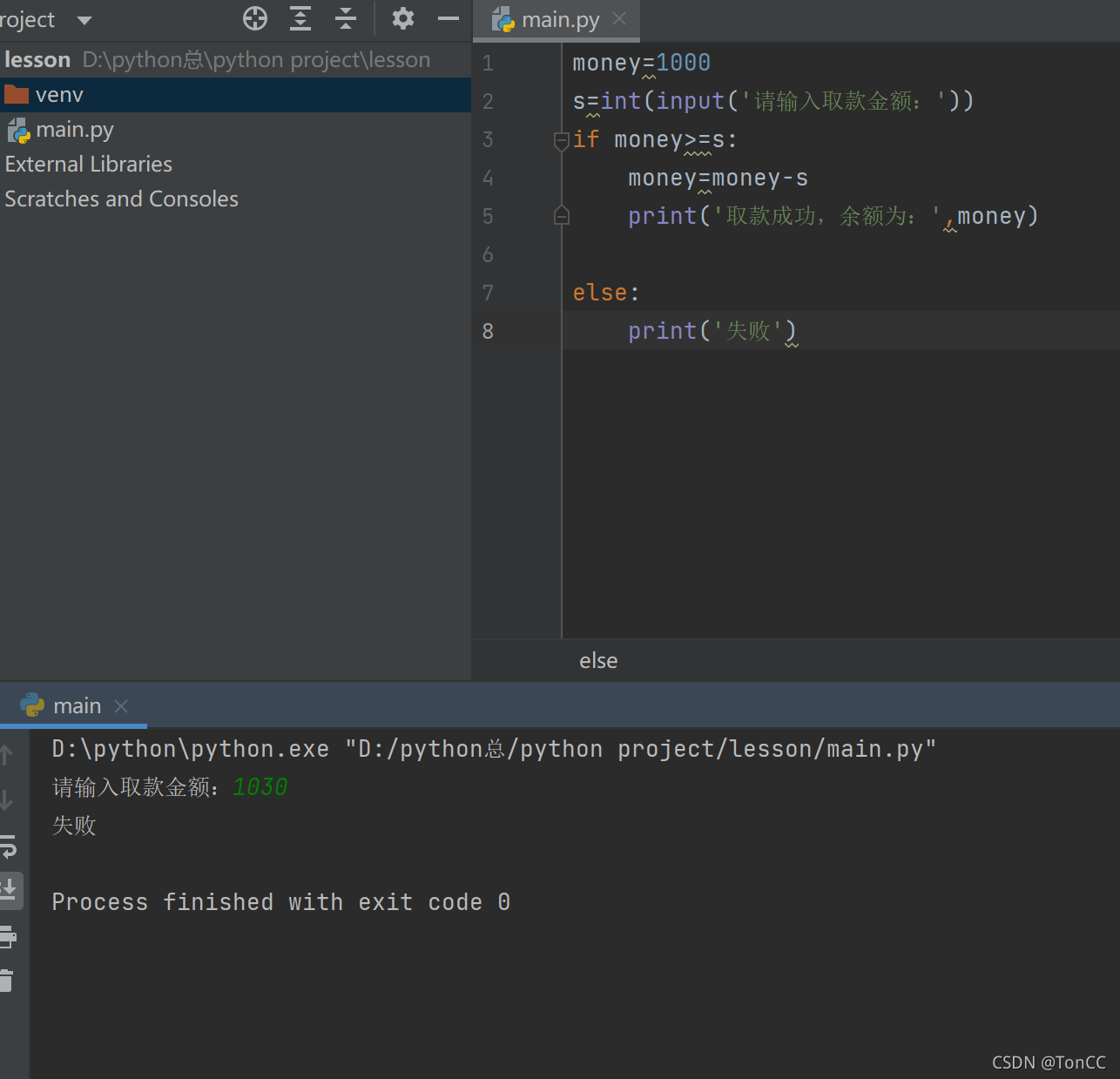Click the print icon in run console
The width and height of the screenshot is (1120, 1079).
(8, 936)
